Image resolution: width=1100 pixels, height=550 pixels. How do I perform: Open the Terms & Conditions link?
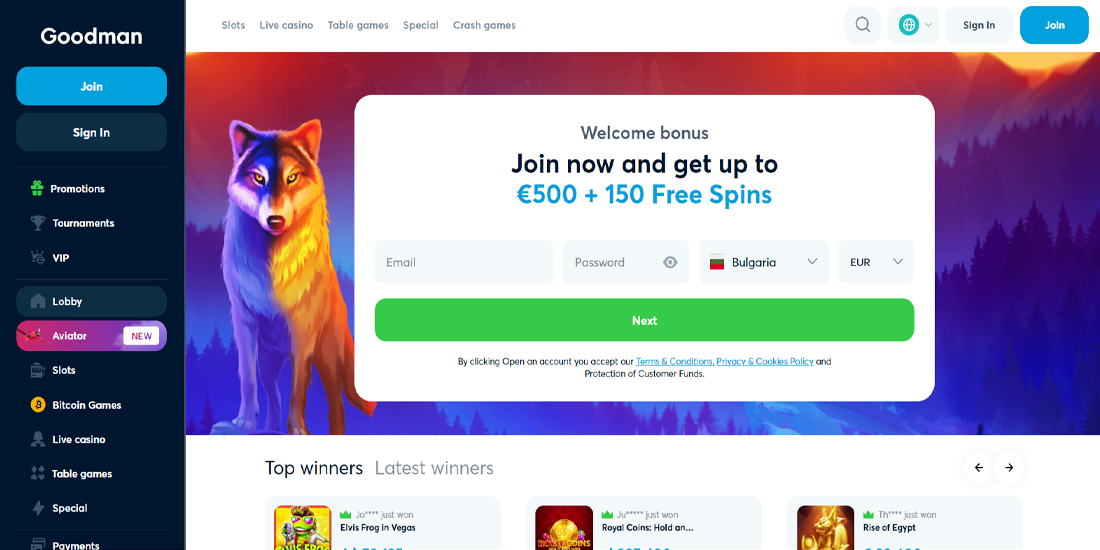pos(674,361)
